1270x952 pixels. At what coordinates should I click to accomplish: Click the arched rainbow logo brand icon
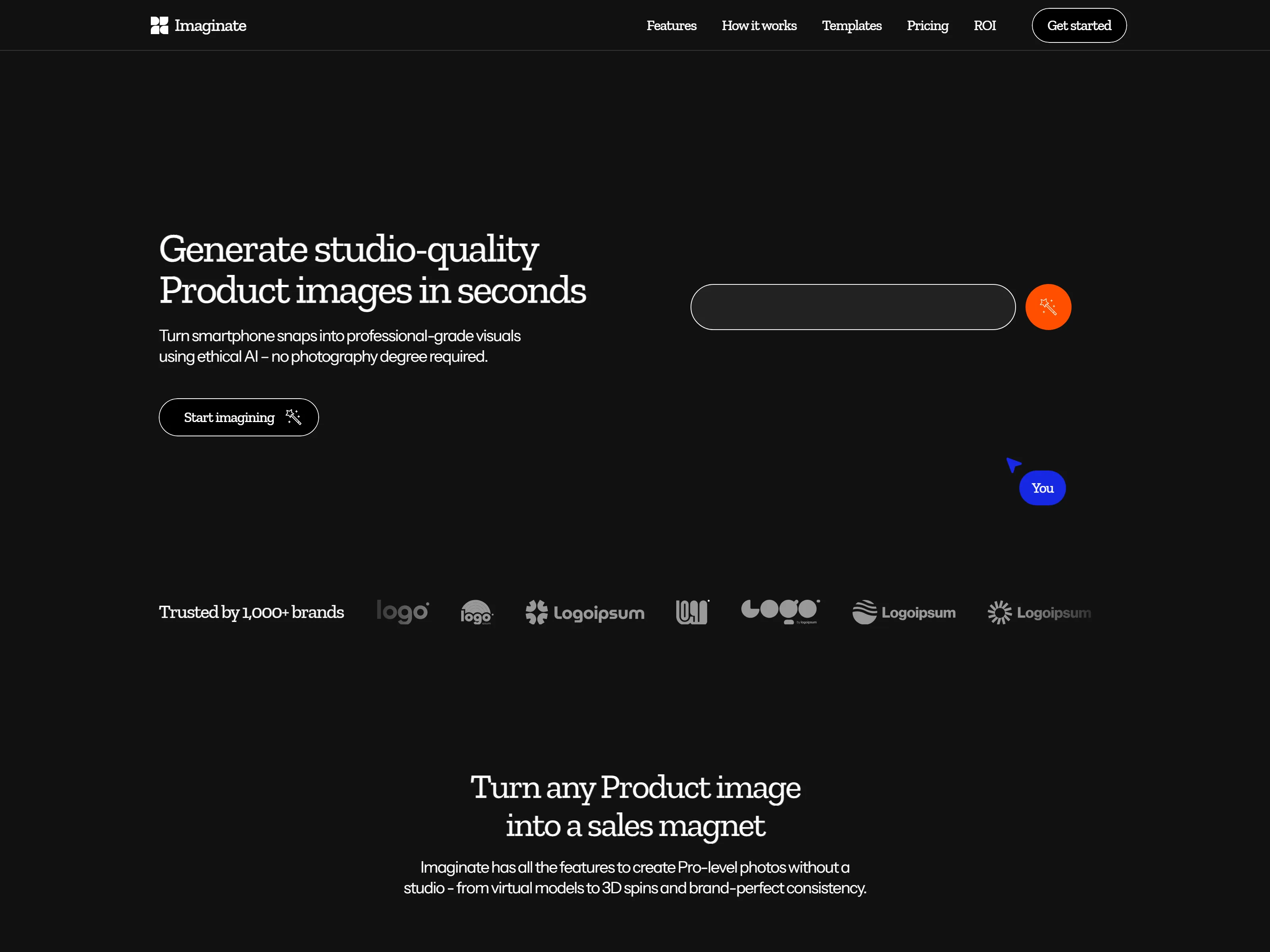pos(477,612)
